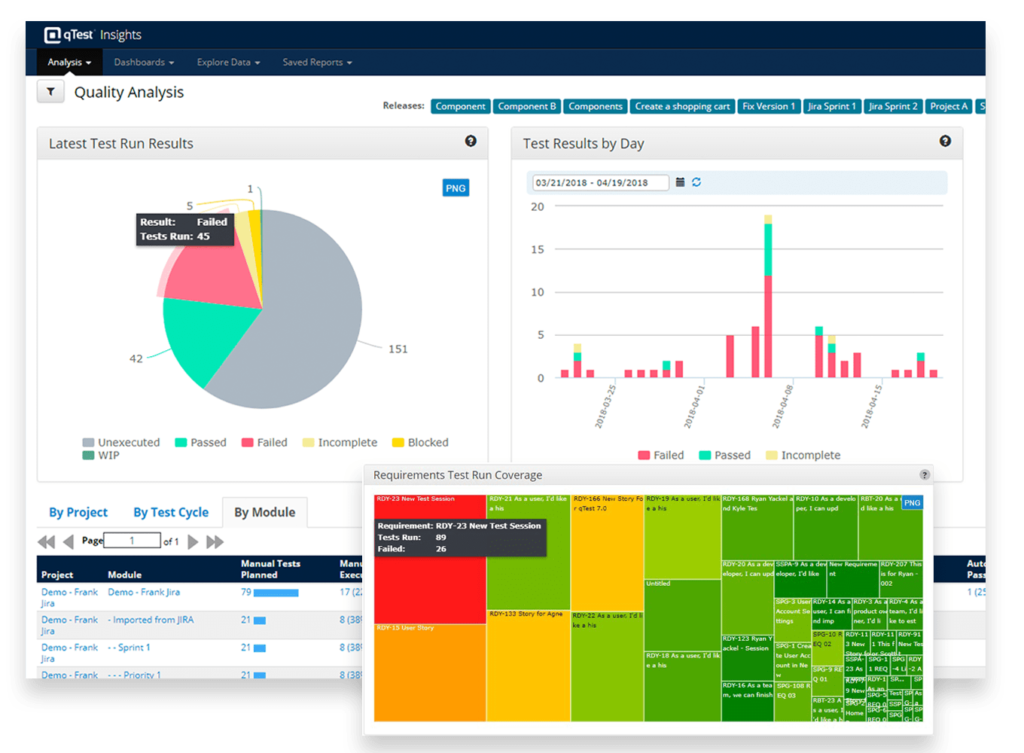Click the Untitled treemap tile
This screenshot has height=753, width=1024.
click(682, 615)
